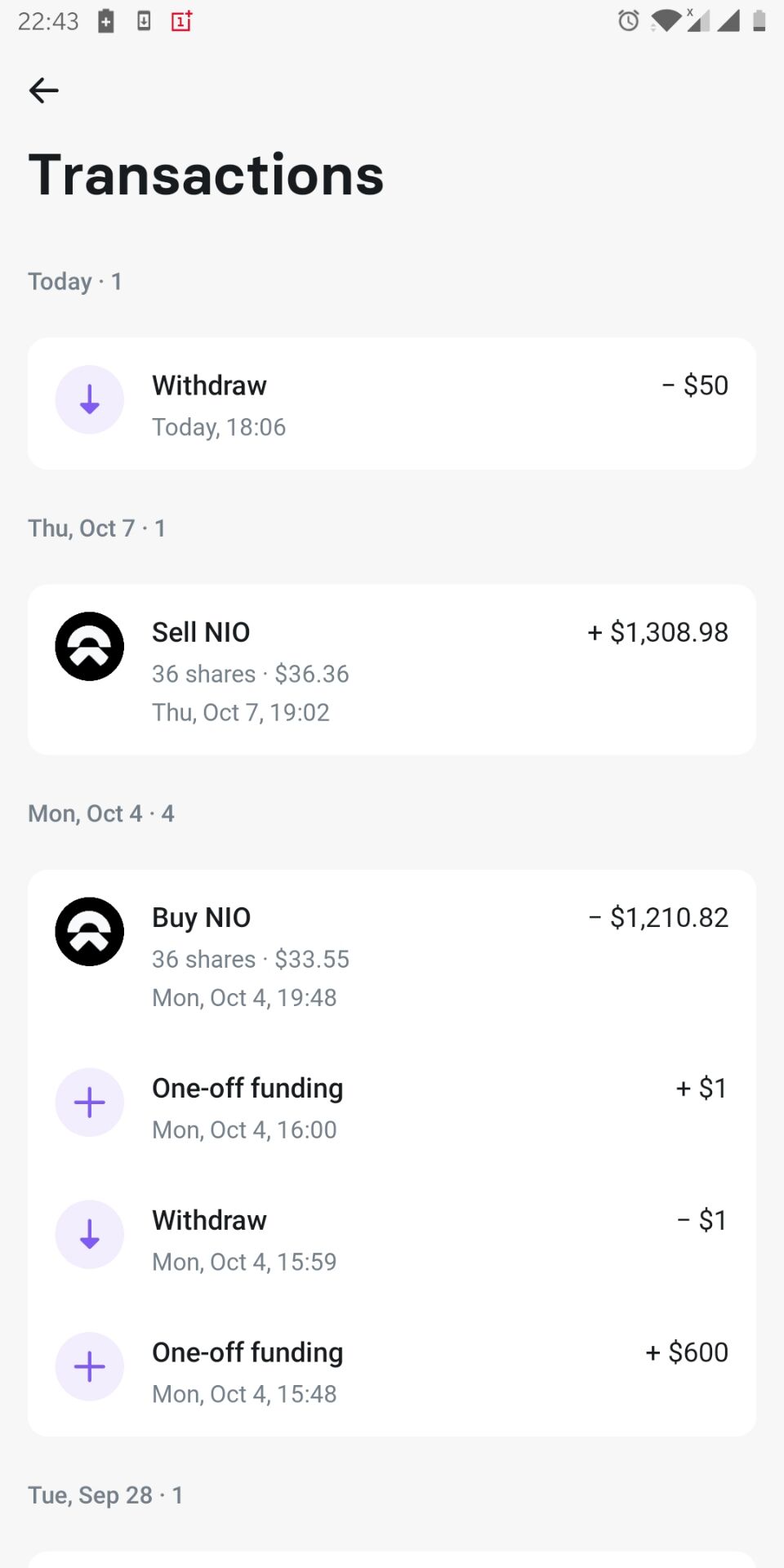Tap the Mon, Oct 4 section header
The width and height of the screenshot is (784, 1568).
pos(101,813)
